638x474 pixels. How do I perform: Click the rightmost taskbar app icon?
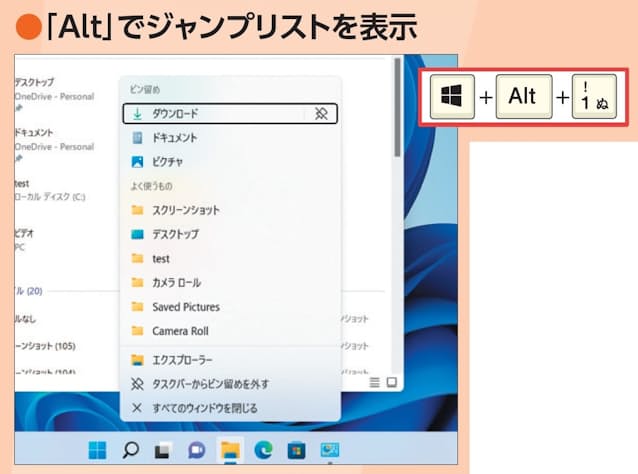[329, 449]
